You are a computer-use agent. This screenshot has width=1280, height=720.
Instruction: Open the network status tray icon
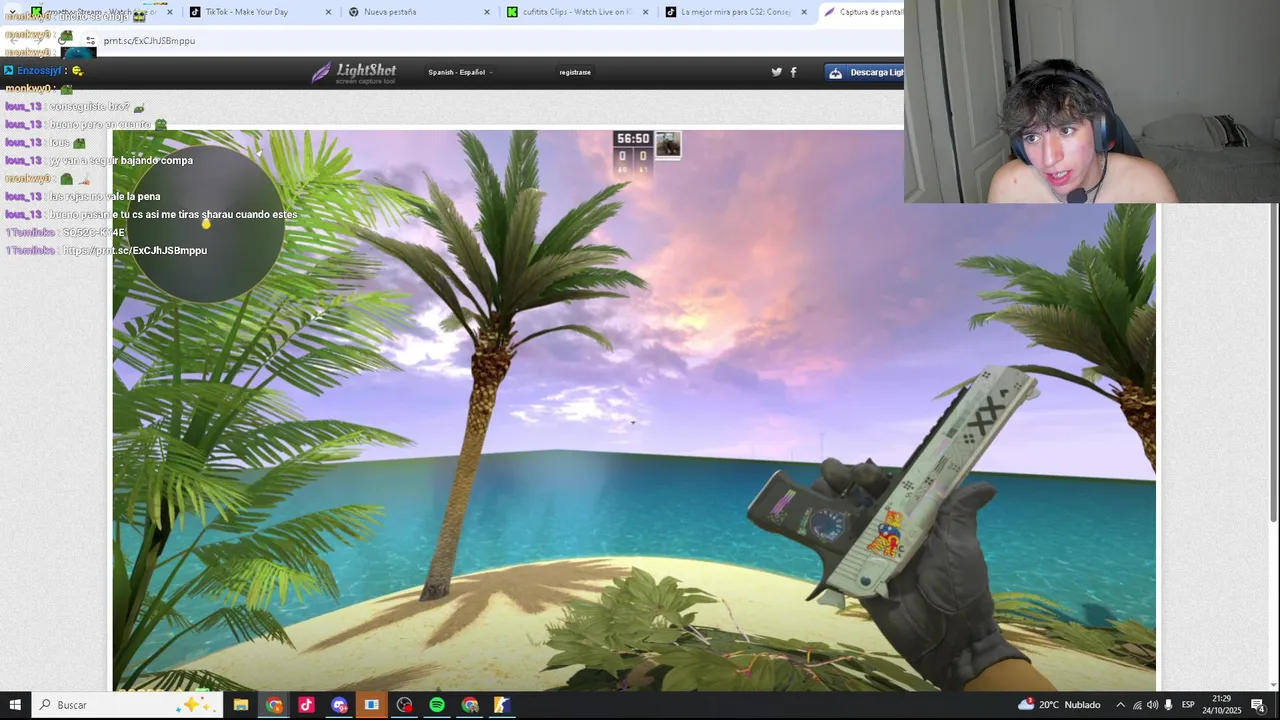pos(1136,705)
